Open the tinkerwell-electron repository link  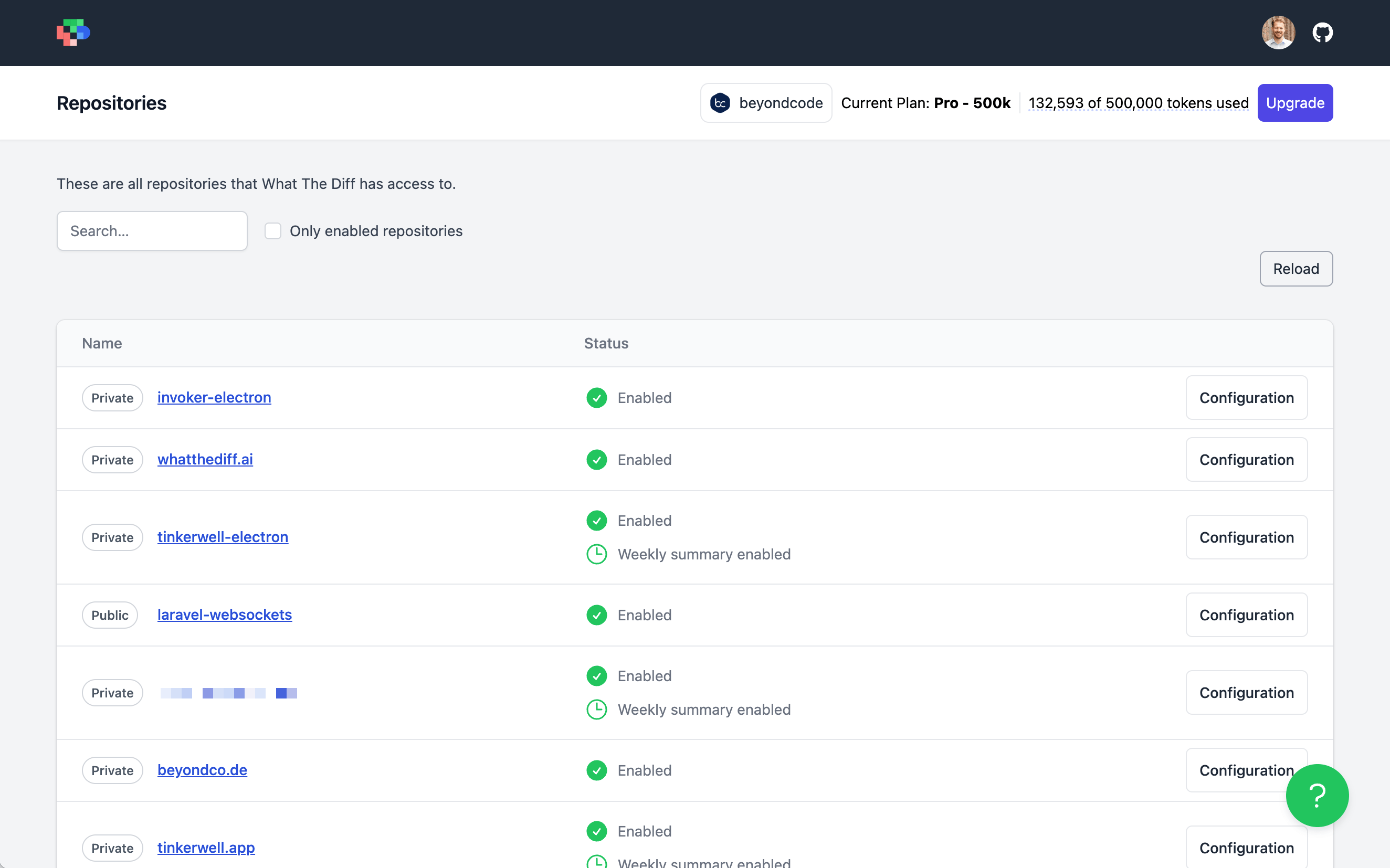pyautogui.click(x=223, y=537)
